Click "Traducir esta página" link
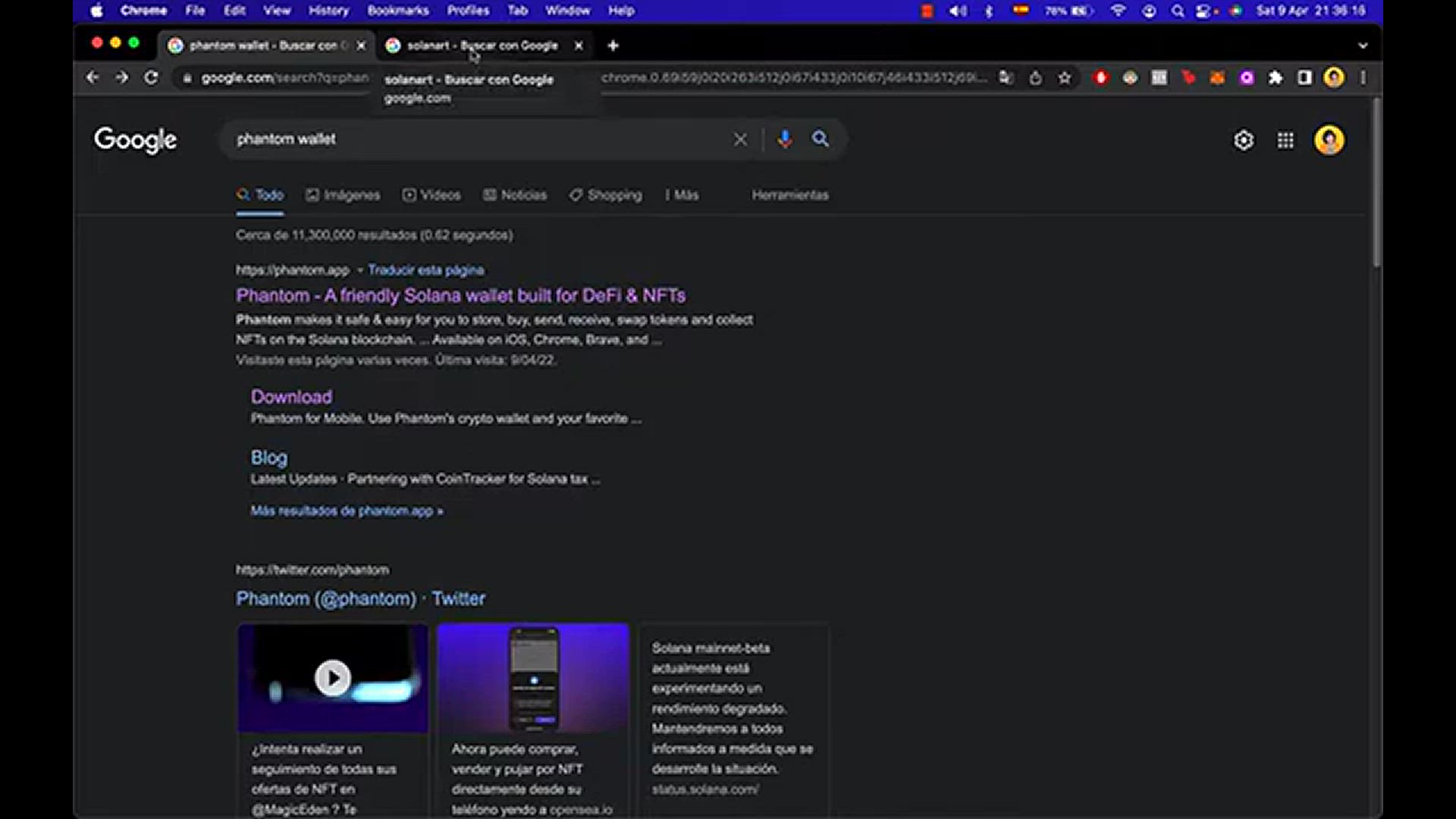Screen dimensions: 1456x819 (426, 270)
